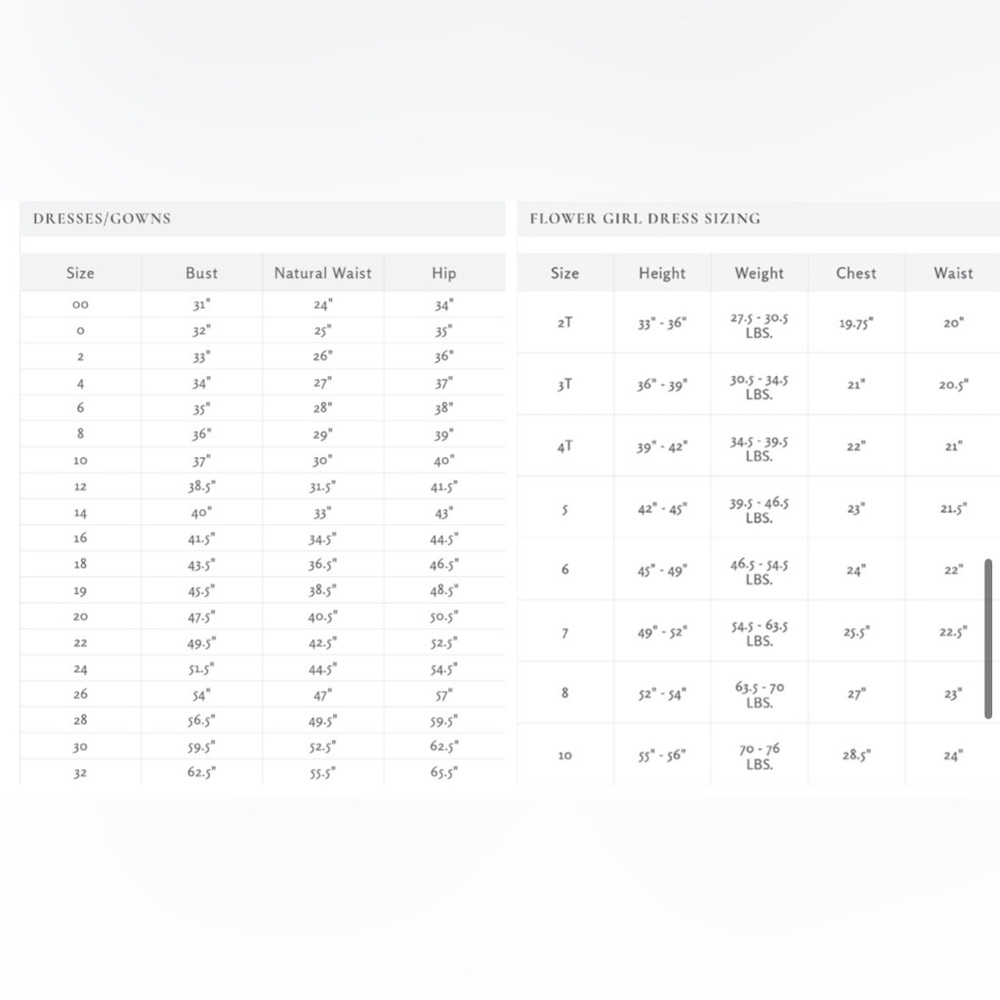Screen dimensions: 1000x1000
Task: Click the 62.5" bust value for size 32
Action: pos(202,772)
